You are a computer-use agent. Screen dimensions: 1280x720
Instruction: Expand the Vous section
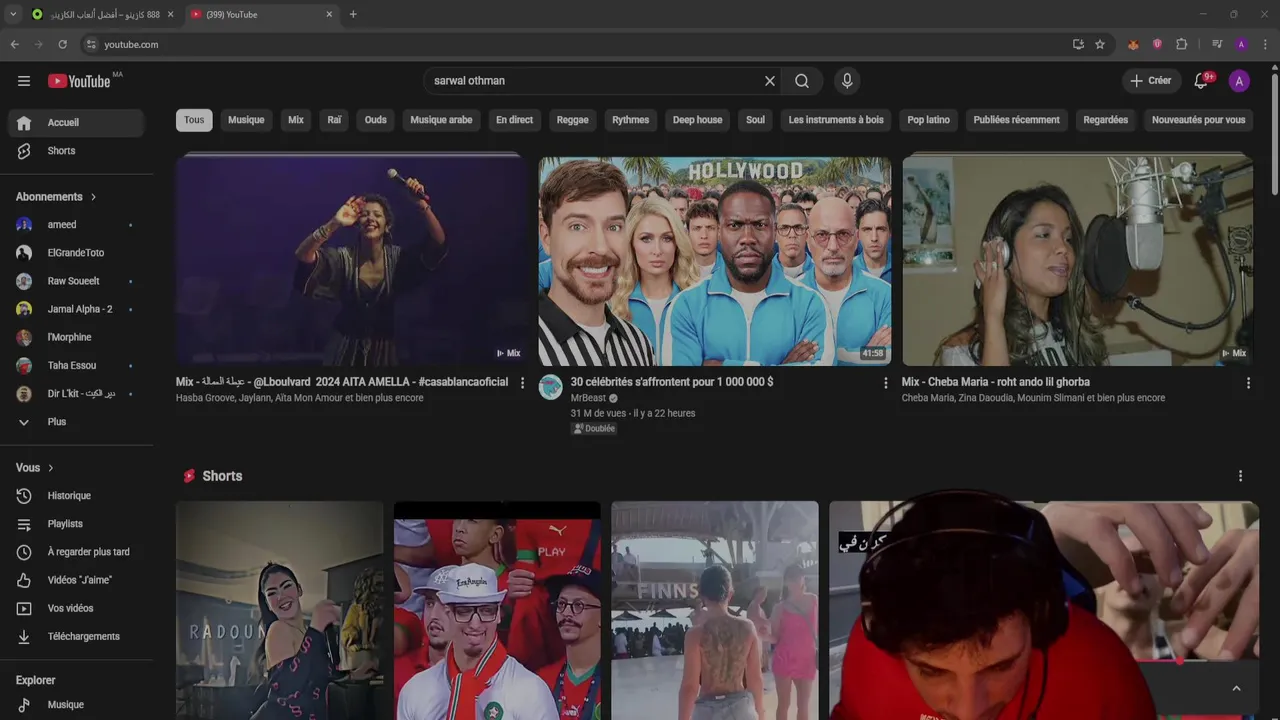[35, 468]
